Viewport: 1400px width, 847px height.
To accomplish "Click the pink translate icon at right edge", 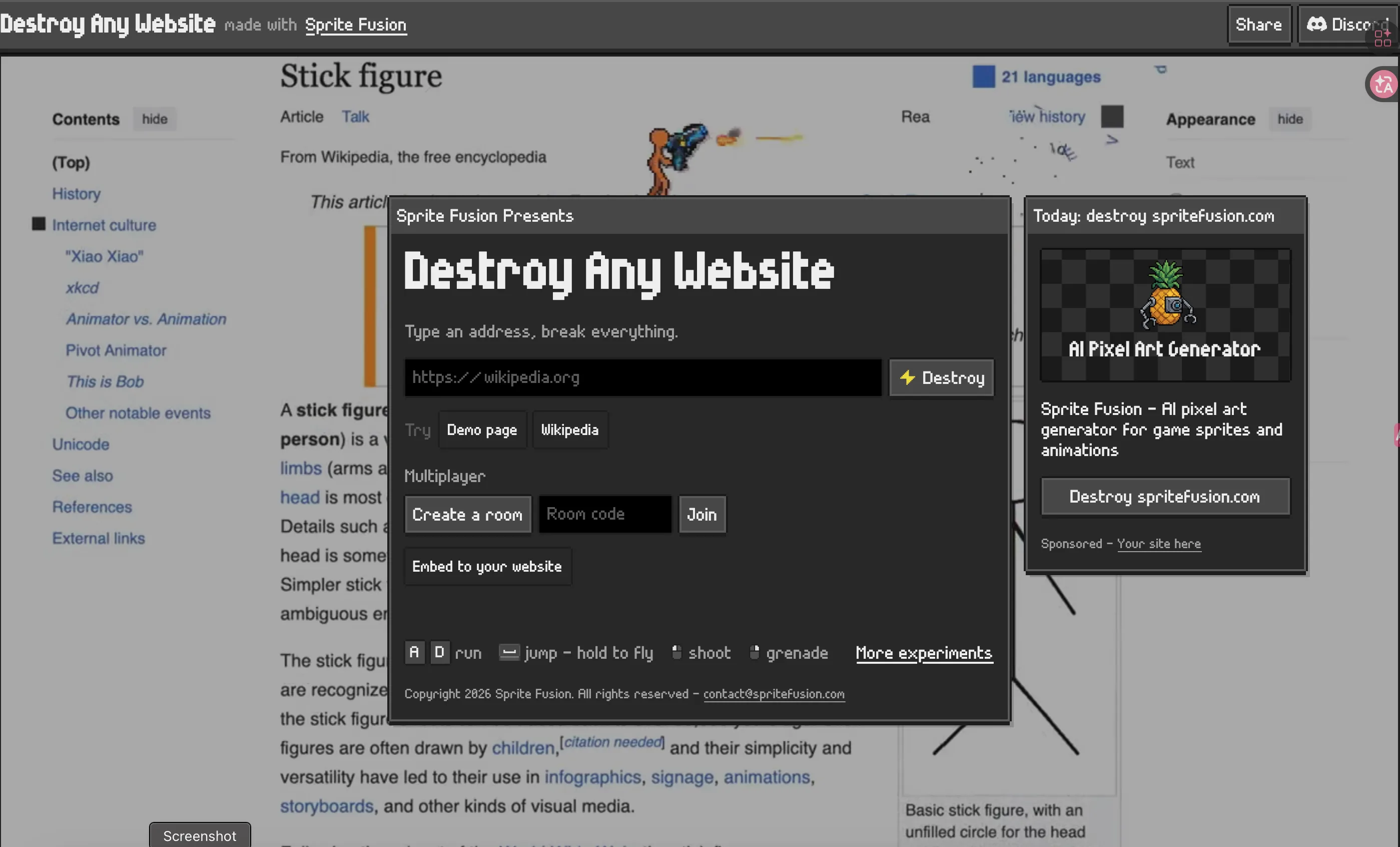I will pos(1383,84).
